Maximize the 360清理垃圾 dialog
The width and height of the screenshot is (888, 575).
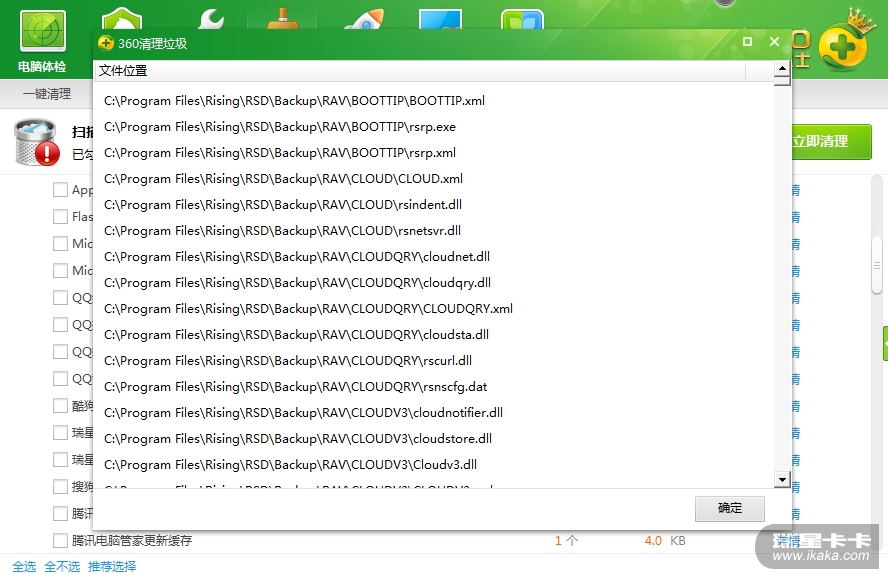pos(748,41)
